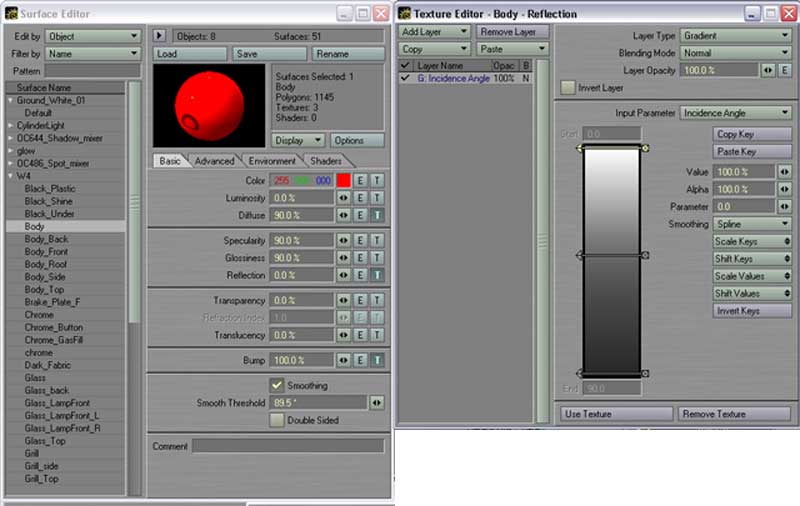Open the Layer Type dropdown
Screen dimensions: 800x506
(736, 35)
